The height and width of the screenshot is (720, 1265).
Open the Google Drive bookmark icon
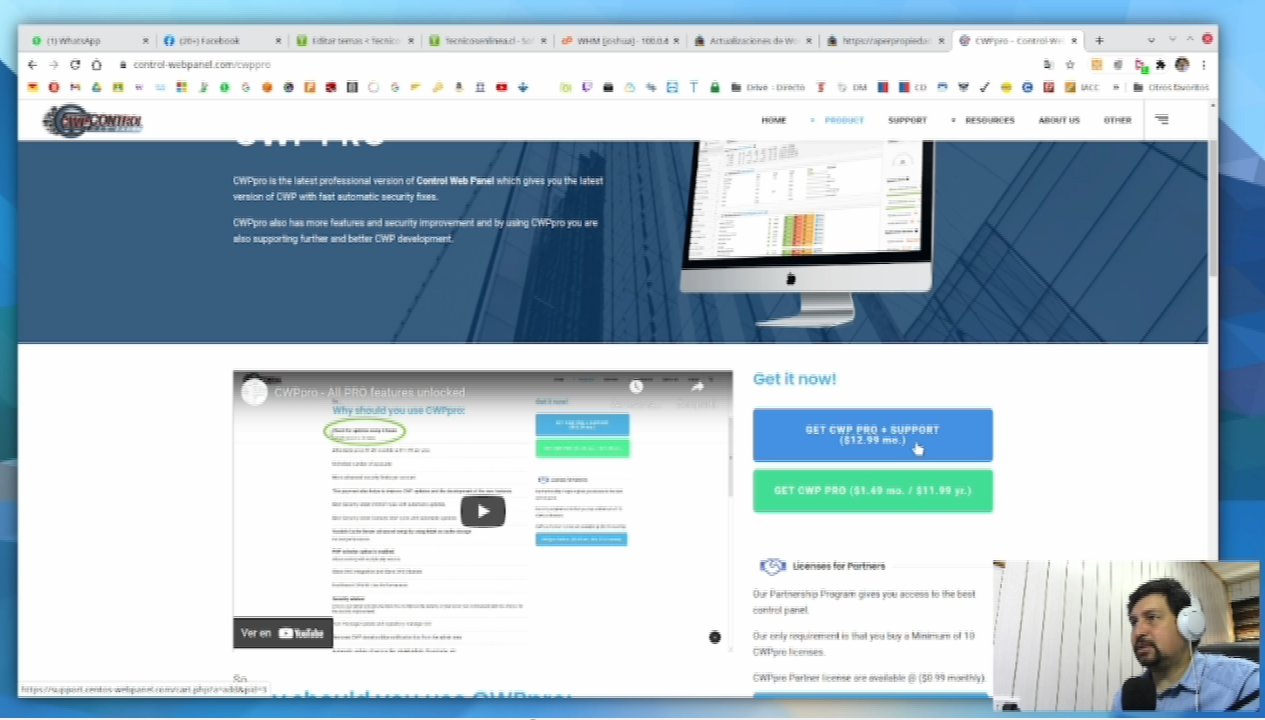pyautogui.click(x=96, y=87)
